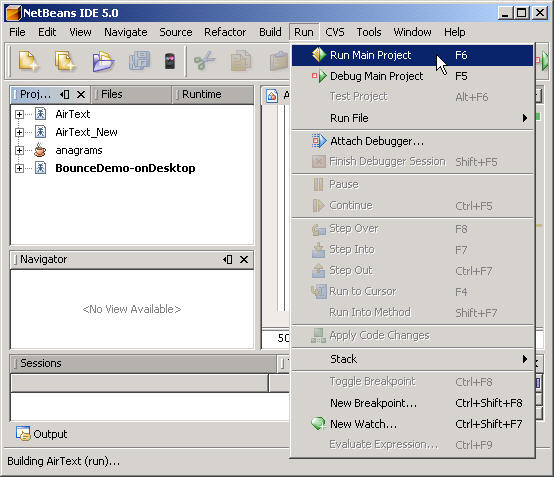Choose Debug Main Project F5

[412, 76]
